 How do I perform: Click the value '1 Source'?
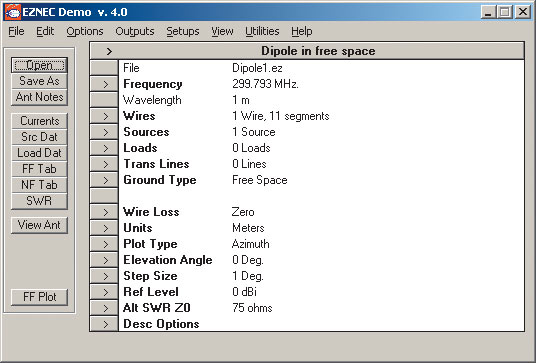click(x=254, y=132)
